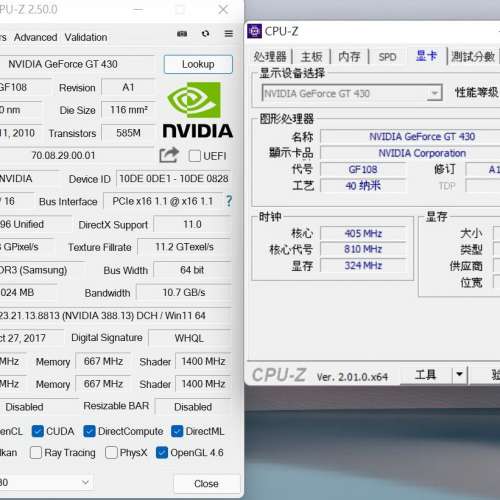The width and height of the screenshot is (500, 500).
Task: Click the Resizable BAR value Disabled
Action: [x=193, y=407]
